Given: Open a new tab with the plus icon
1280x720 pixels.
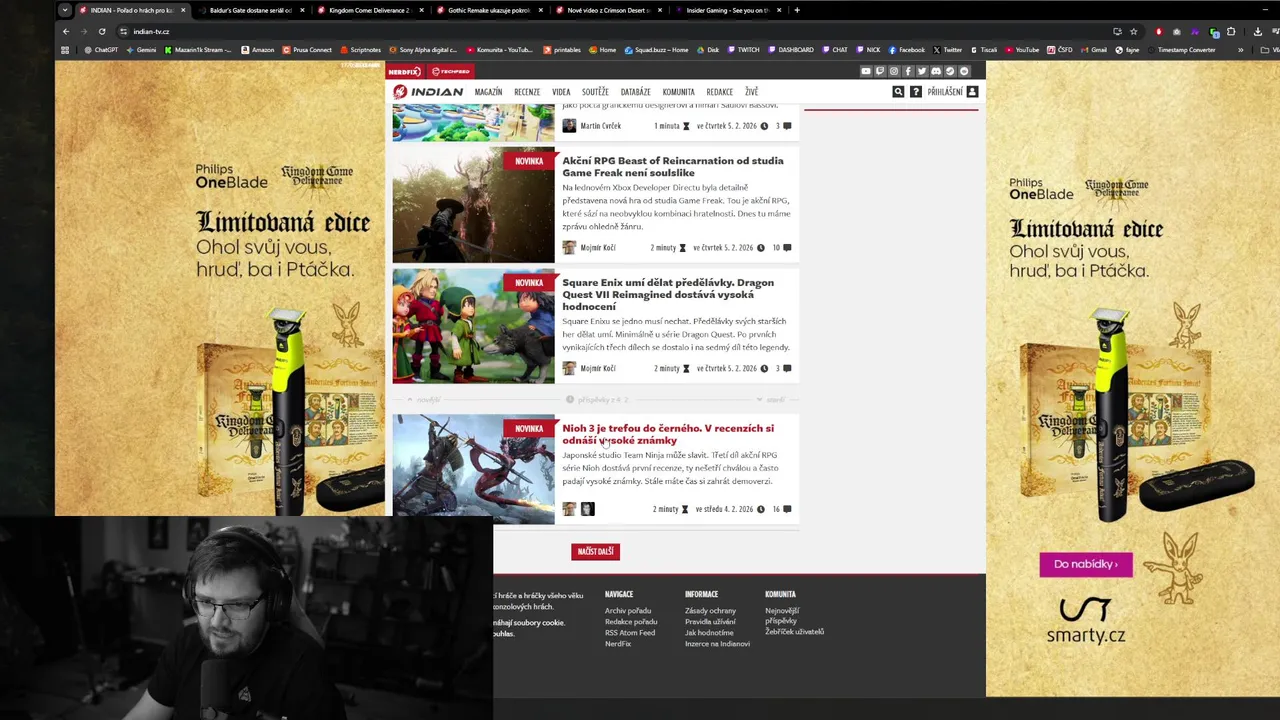Looking at the screenshot, I should (x=797, y=10).
